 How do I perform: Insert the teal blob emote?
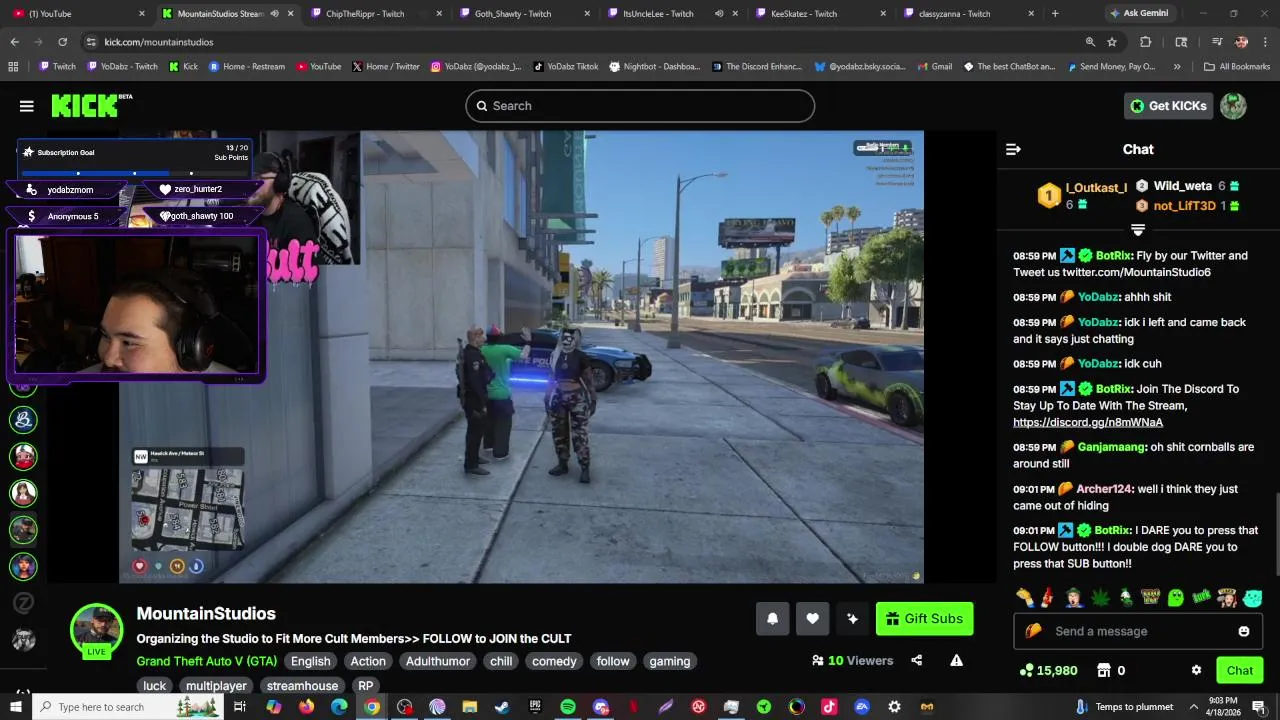pos(1253,598)
